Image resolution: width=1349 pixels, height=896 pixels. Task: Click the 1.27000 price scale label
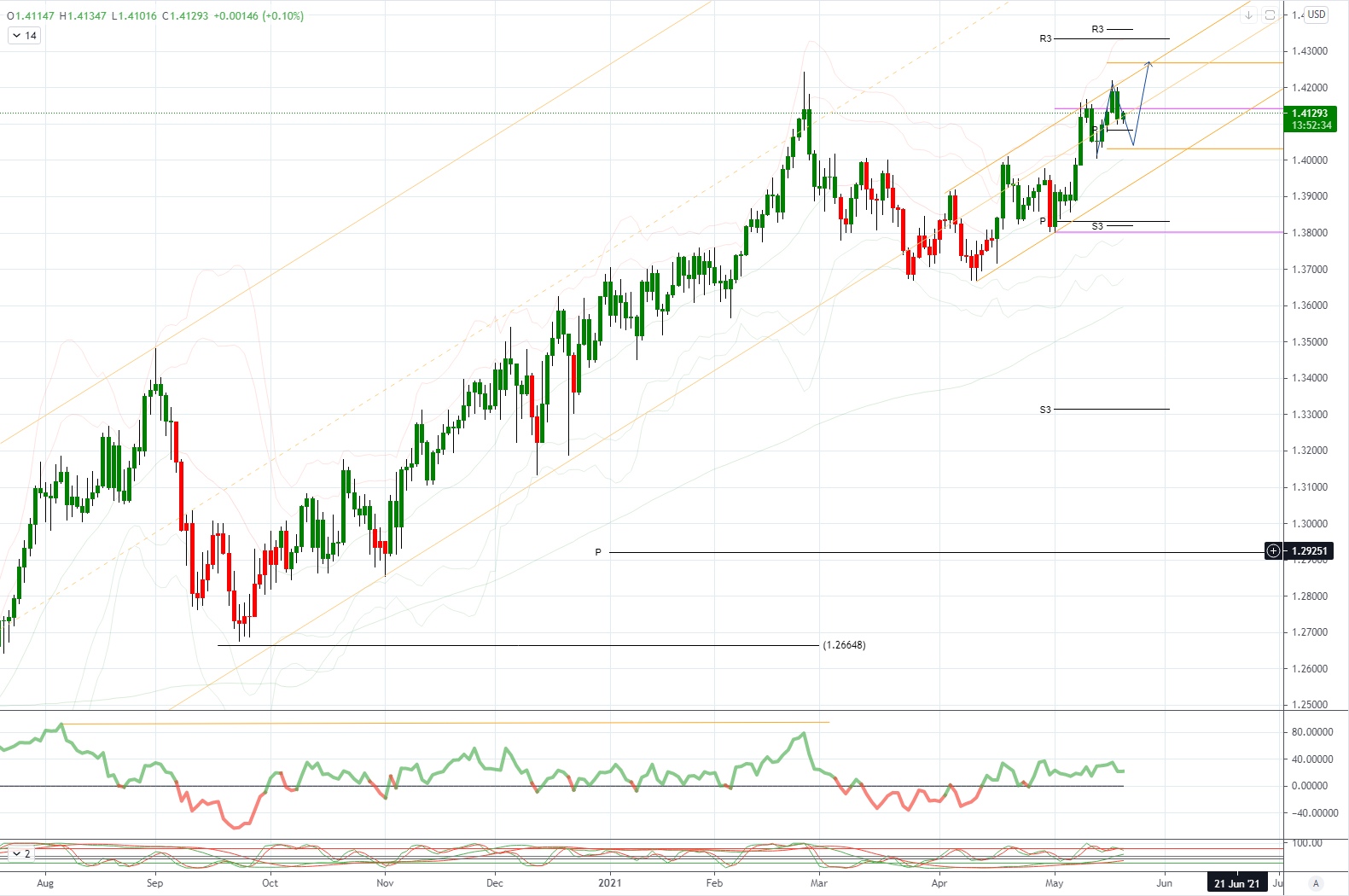coord(1310,632)
